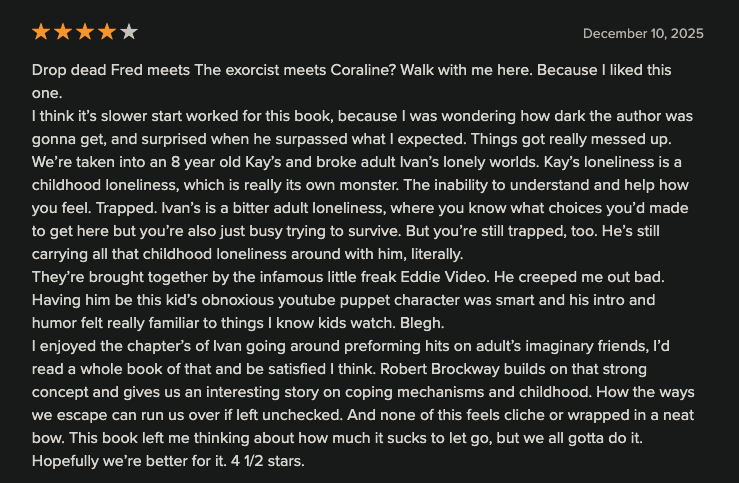Image resolution: width=739 pixels, height=483 pixels.
Task: Click the third orange rating star
Action: pos(85,32)
